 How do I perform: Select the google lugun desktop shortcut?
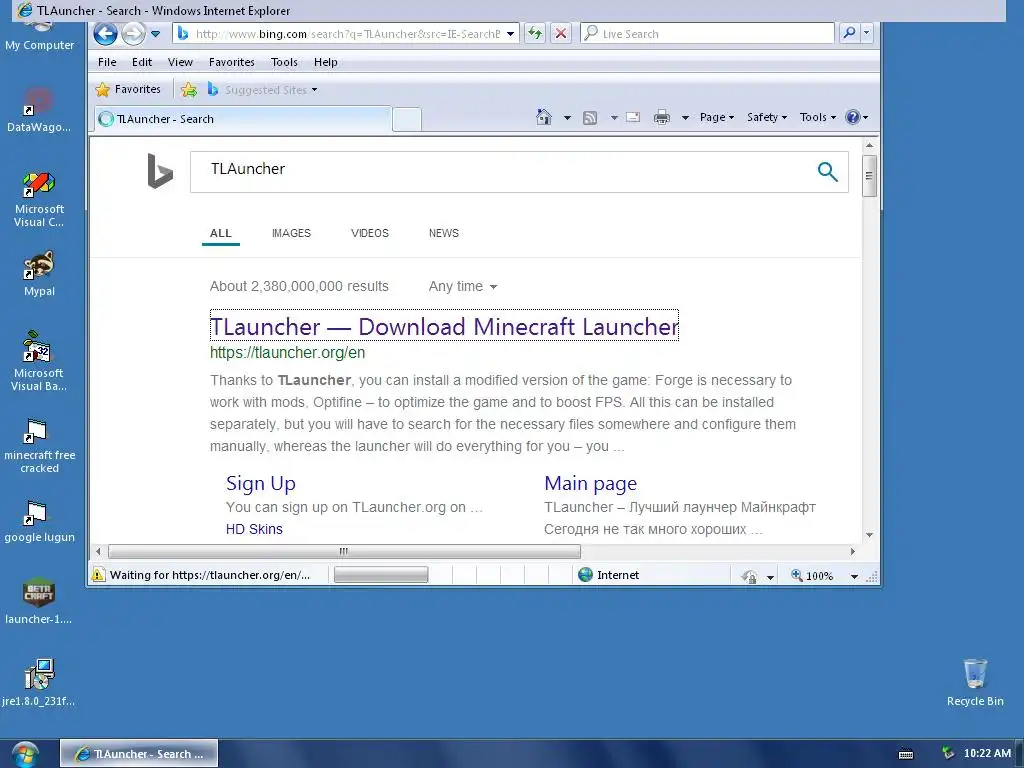[39, 522]
